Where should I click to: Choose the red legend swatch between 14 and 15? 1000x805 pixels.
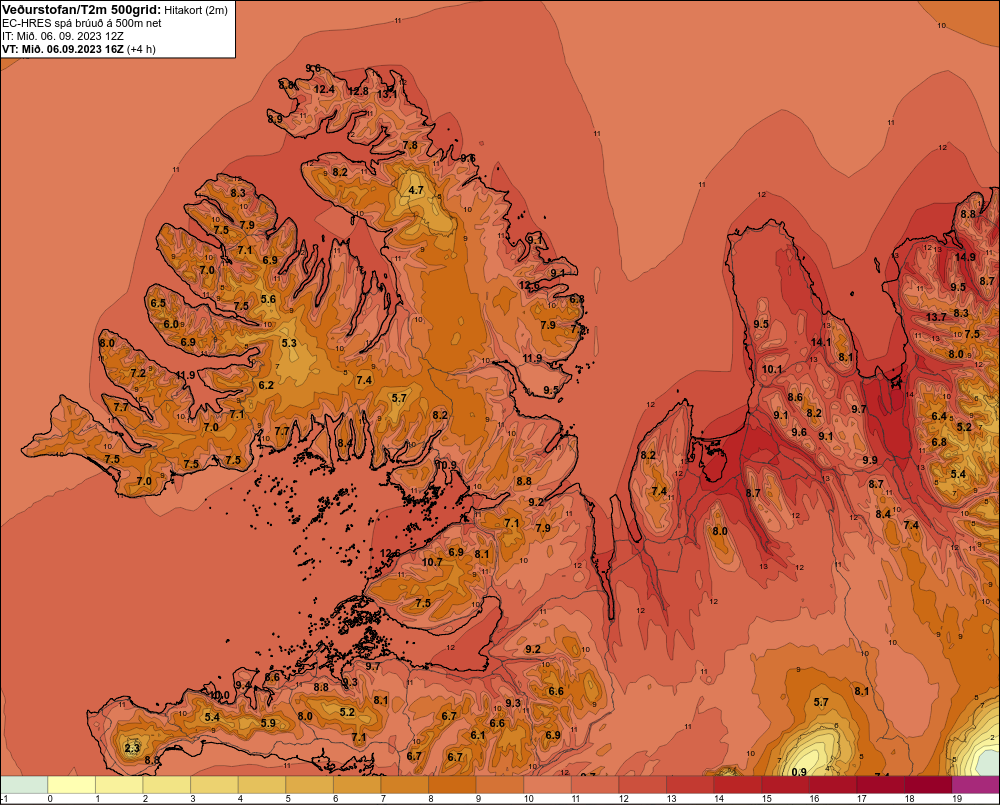pyautogui.click(x=739, y=784)
